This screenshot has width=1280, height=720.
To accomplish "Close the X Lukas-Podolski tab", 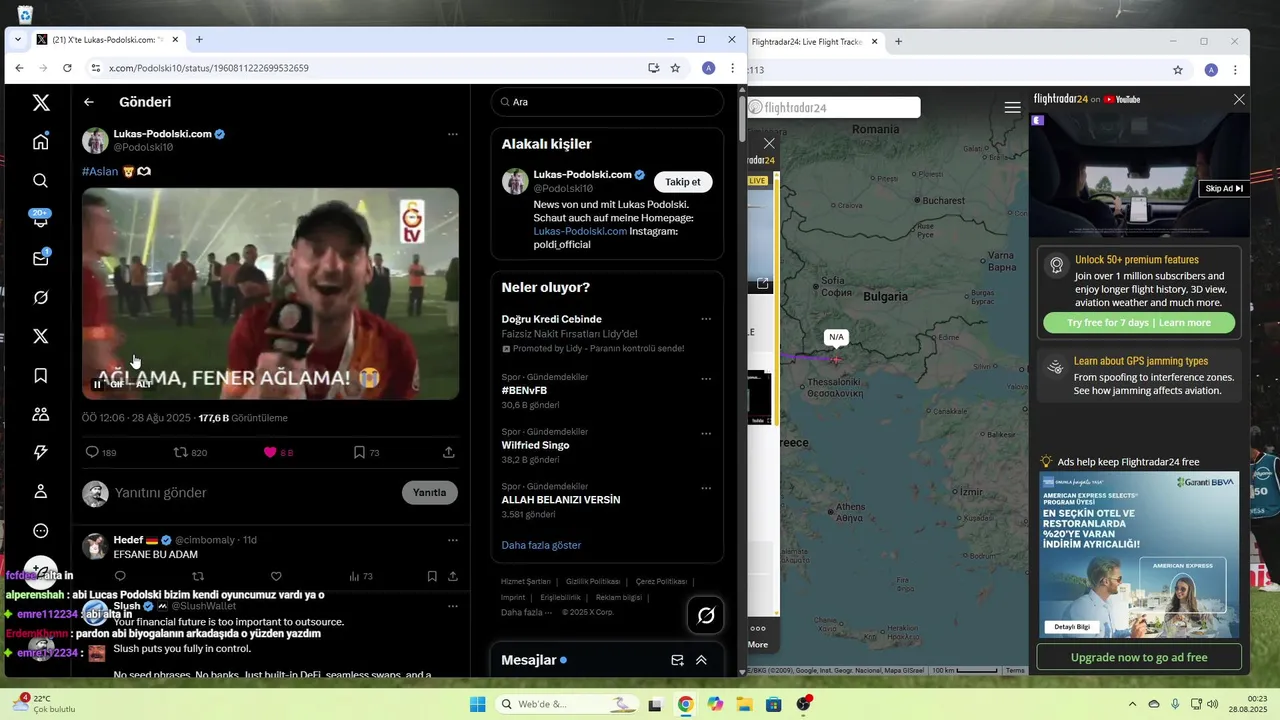I will tap(175, 40).
